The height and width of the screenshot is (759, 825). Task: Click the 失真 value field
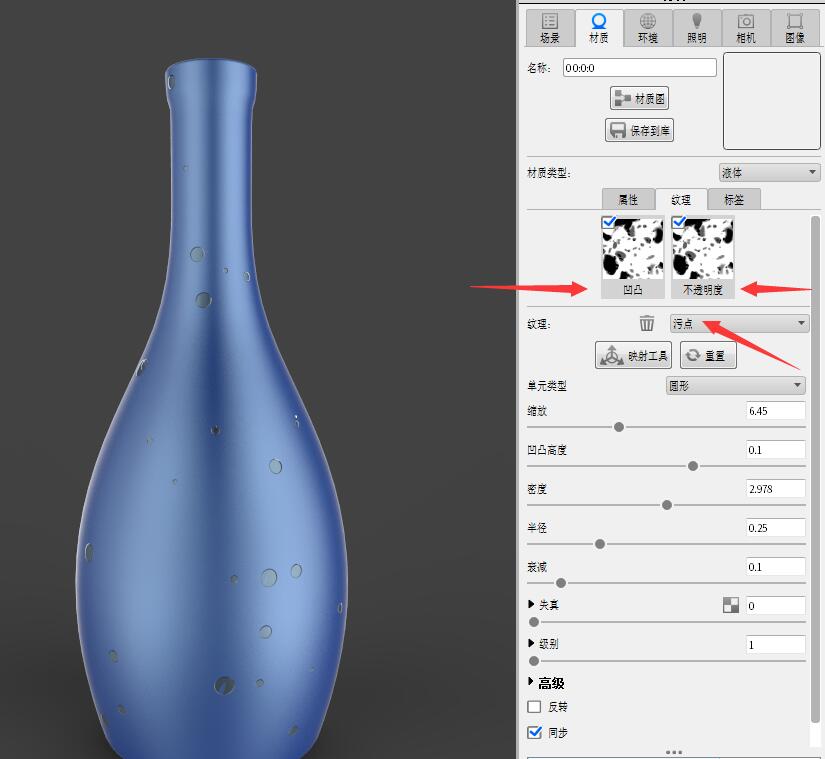point(776,605)
